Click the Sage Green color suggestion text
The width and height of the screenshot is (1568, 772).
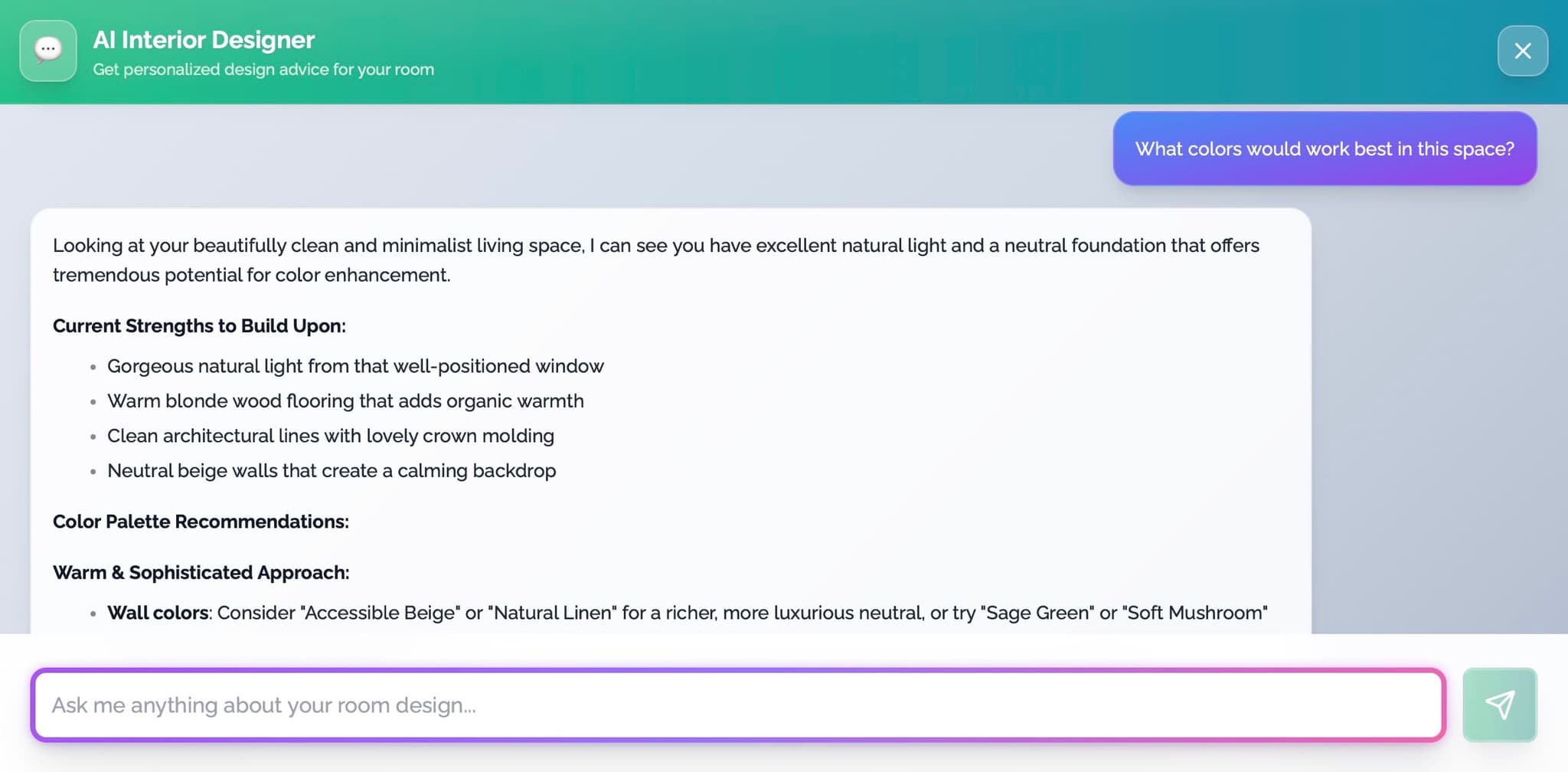pyautogui.click(x=1039, y=613)
